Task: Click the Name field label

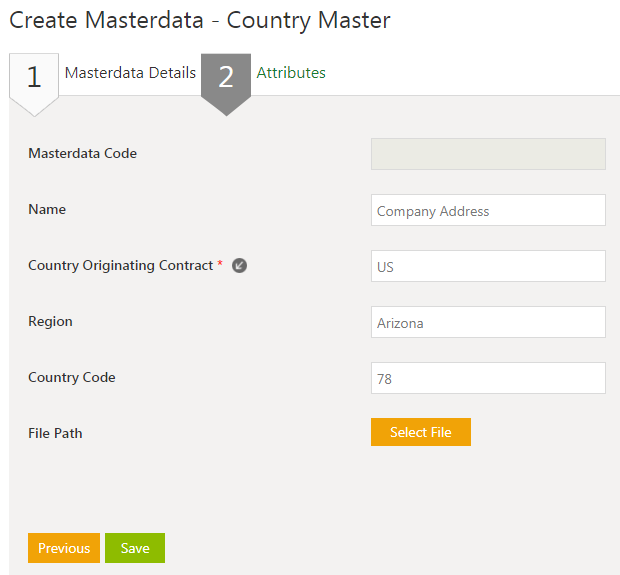Action: point(47,210)
